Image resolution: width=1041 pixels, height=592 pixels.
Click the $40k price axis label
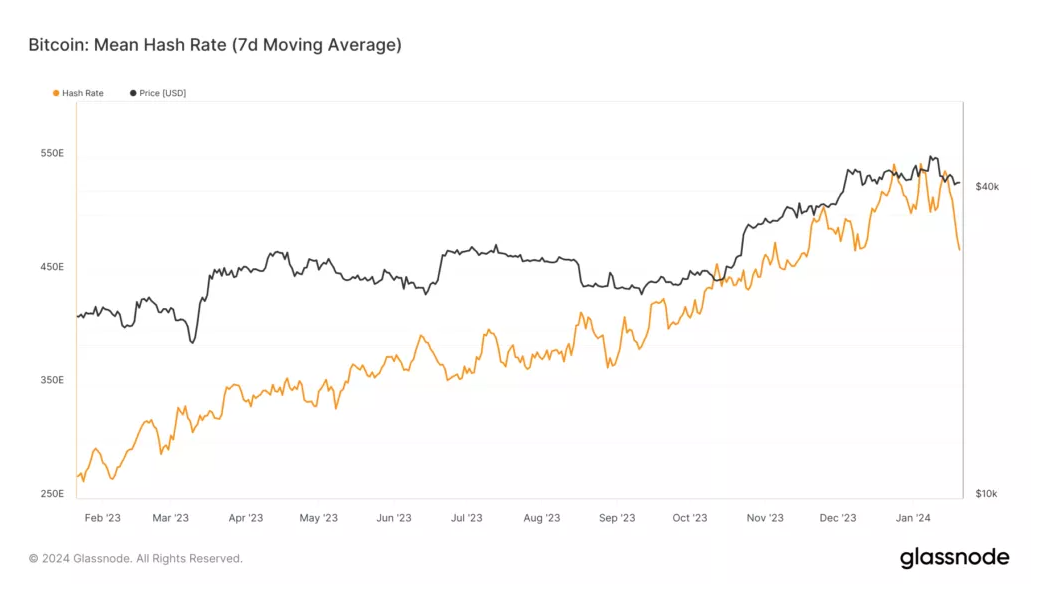pos(987,187)
